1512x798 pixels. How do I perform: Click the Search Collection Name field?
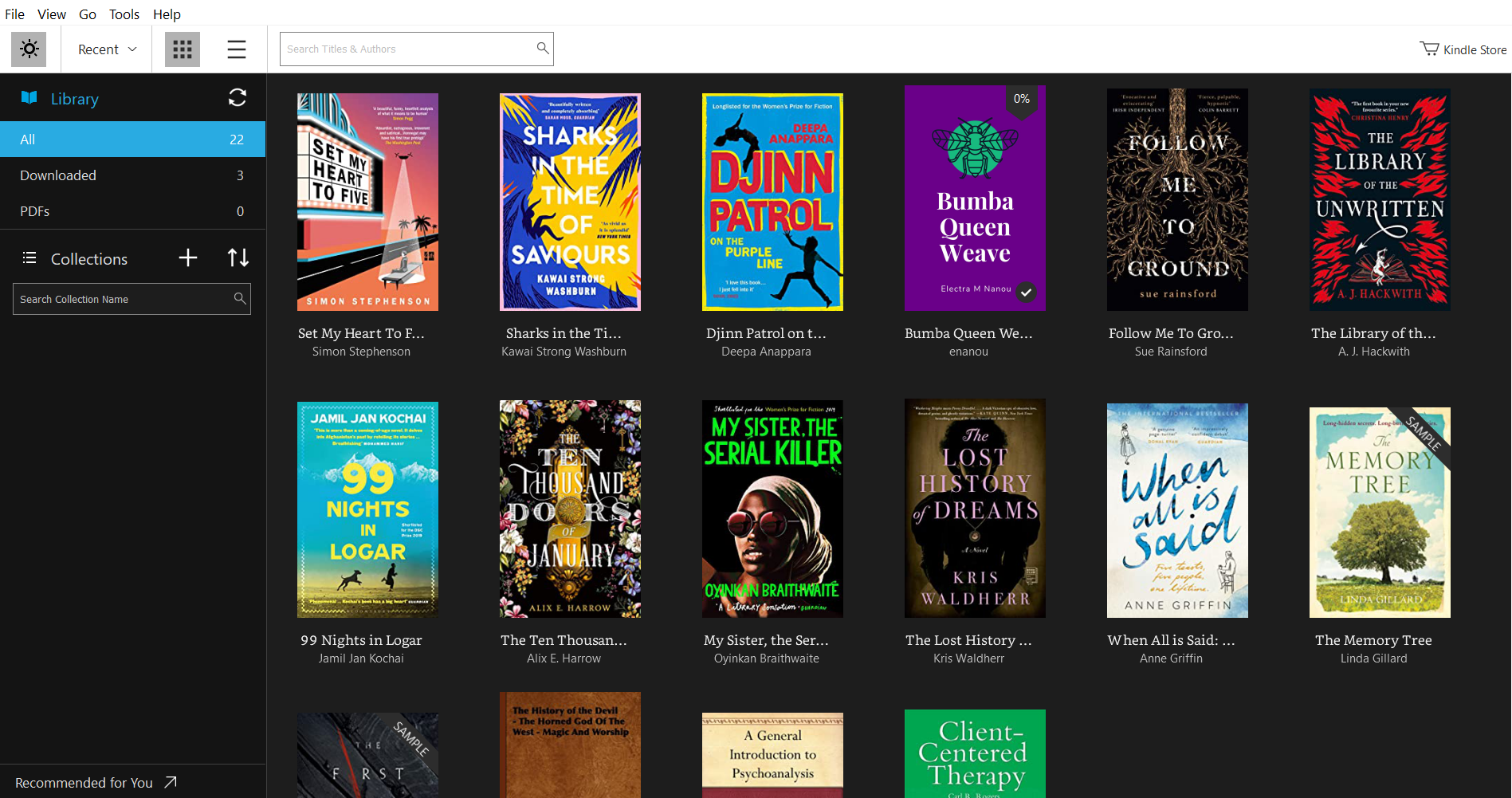[124, 299]
